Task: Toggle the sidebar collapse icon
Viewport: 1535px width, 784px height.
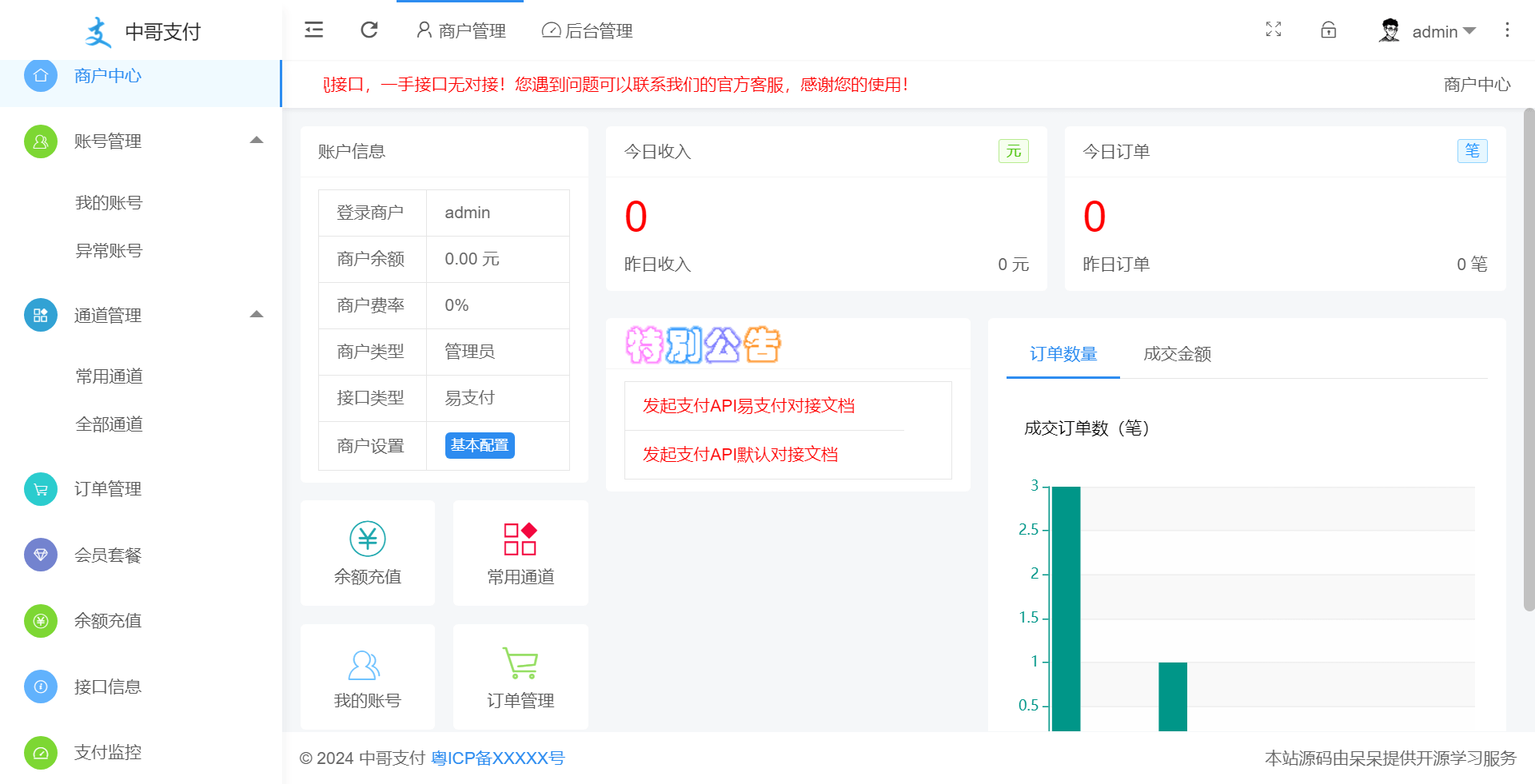Action: point(314,30)
